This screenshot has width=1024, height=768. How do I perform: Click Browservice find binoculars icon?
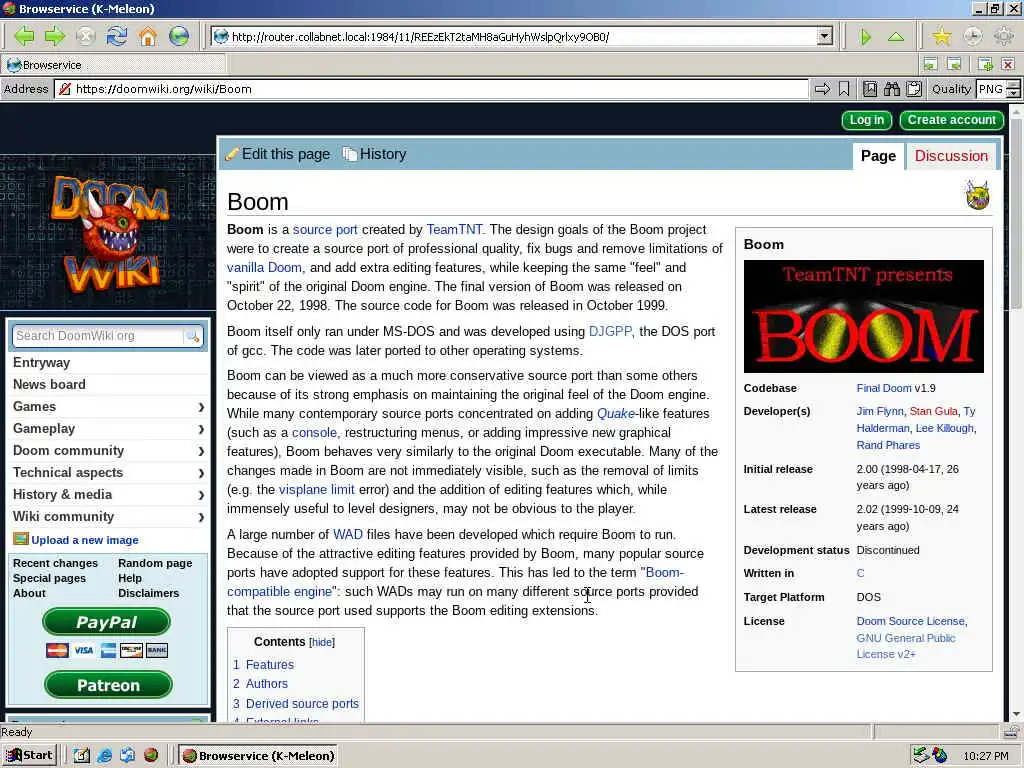coord(892,89)
